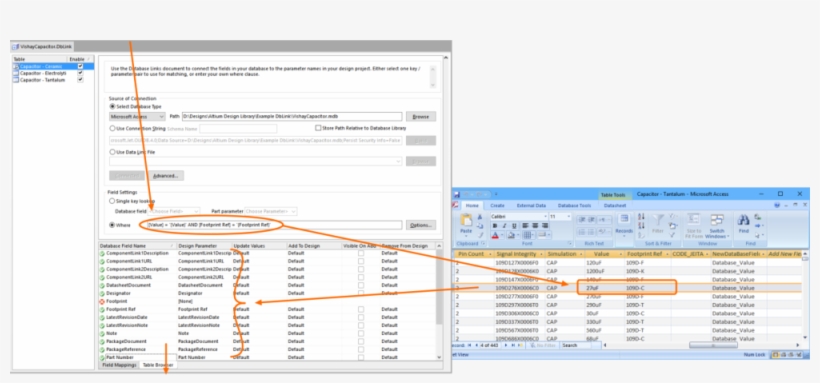The height and width of the screenshot is (383, 820).
Task: Click the Underline icon in Access Font group
Action: click(x=514, y=226)
